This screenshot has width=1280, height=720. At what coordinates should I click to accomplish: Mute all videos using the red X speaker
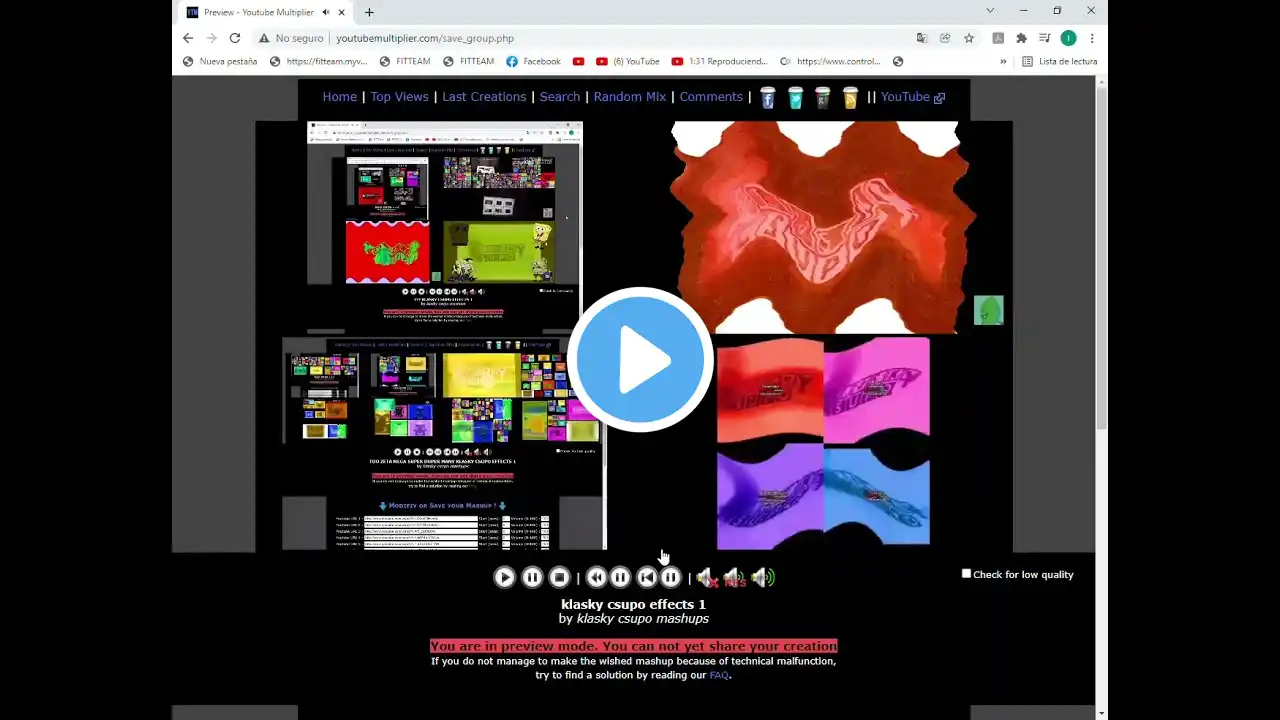coord(707,577)
